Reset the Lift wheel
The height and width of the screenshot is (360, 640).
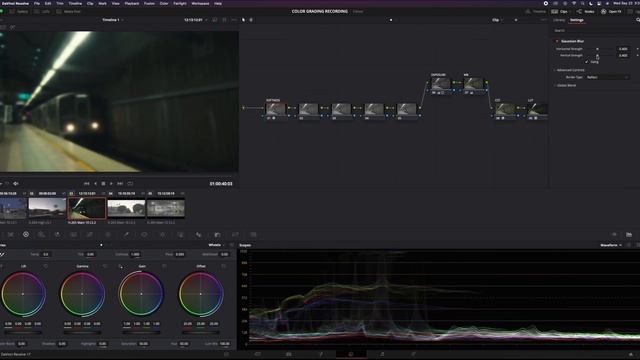pyautogui.click(x=45, y=266)
